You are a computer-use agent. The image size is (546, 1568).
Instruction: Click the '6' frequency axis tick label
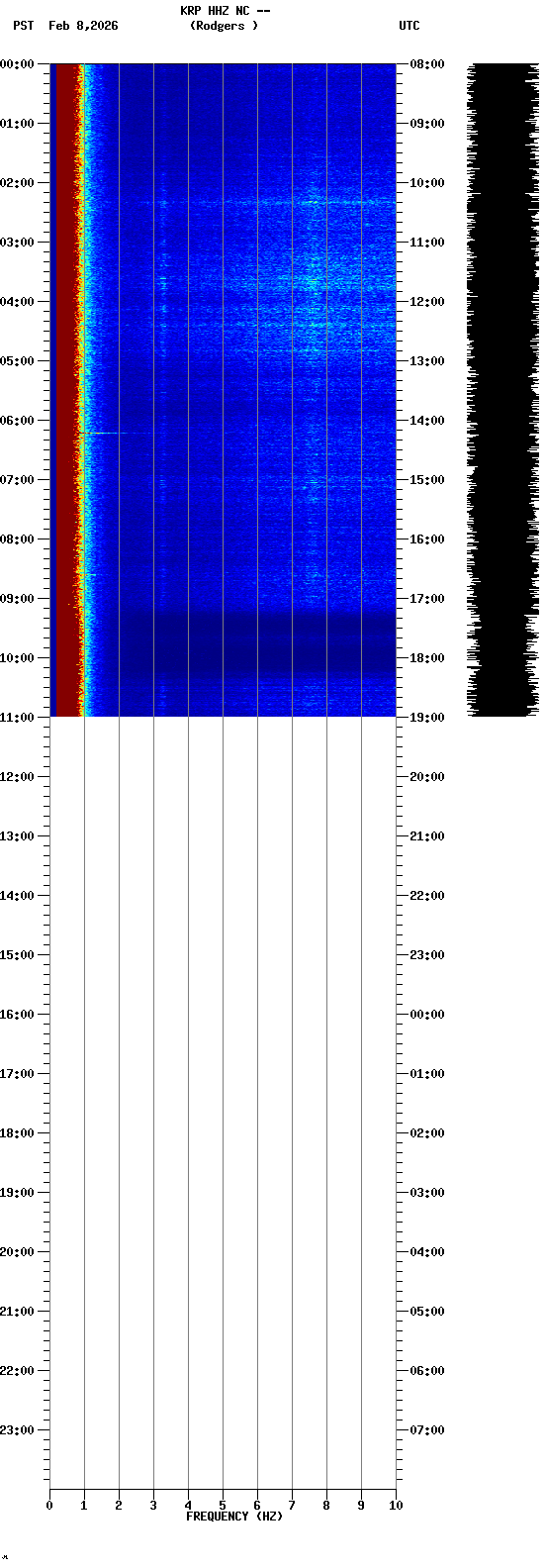[257, 1506]
